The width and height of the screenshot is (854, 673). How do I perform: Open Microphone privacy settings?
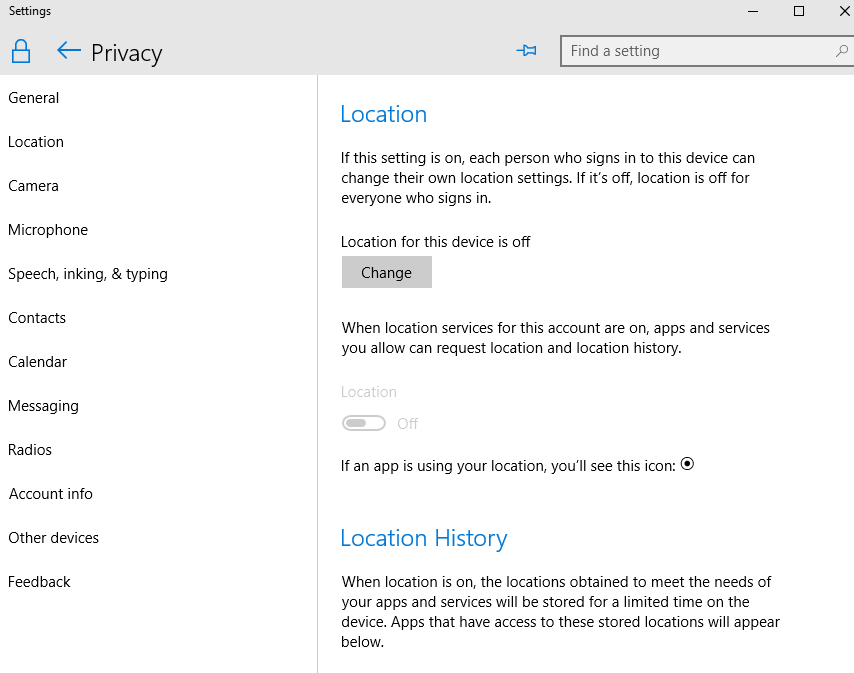pyautogui.click(x=48, y=230)
